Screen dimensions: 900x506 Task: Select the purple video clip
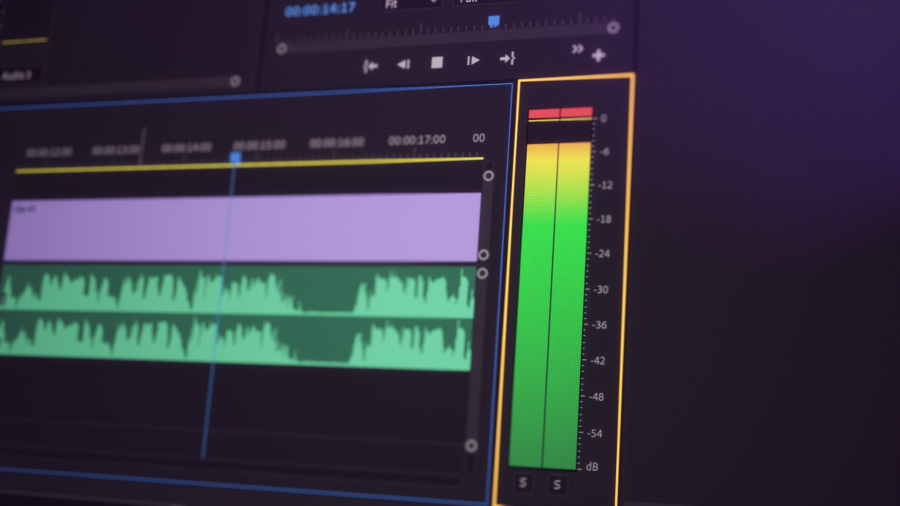pos(243,227)
